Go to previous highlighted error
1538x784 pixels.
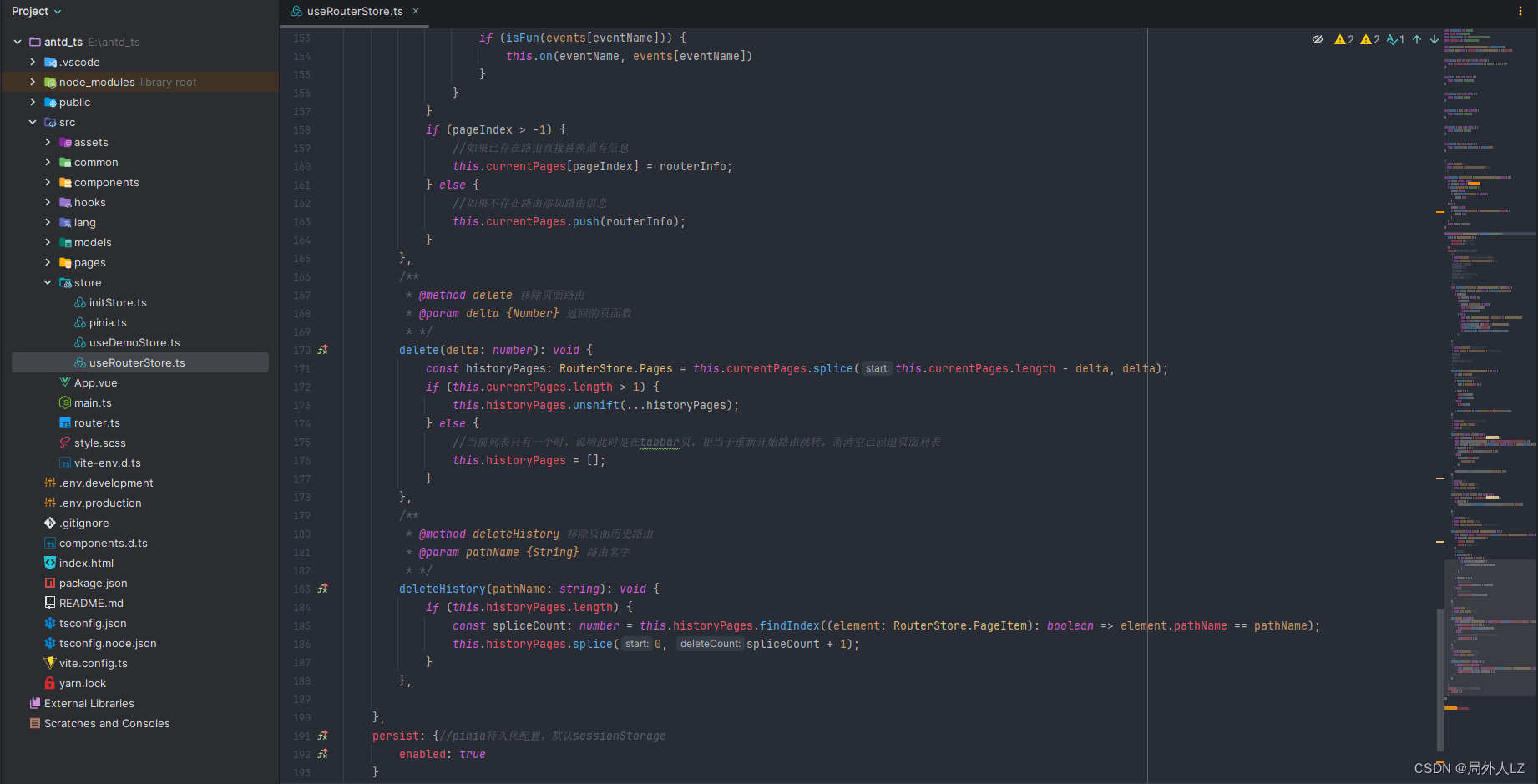pos(1417,39)
